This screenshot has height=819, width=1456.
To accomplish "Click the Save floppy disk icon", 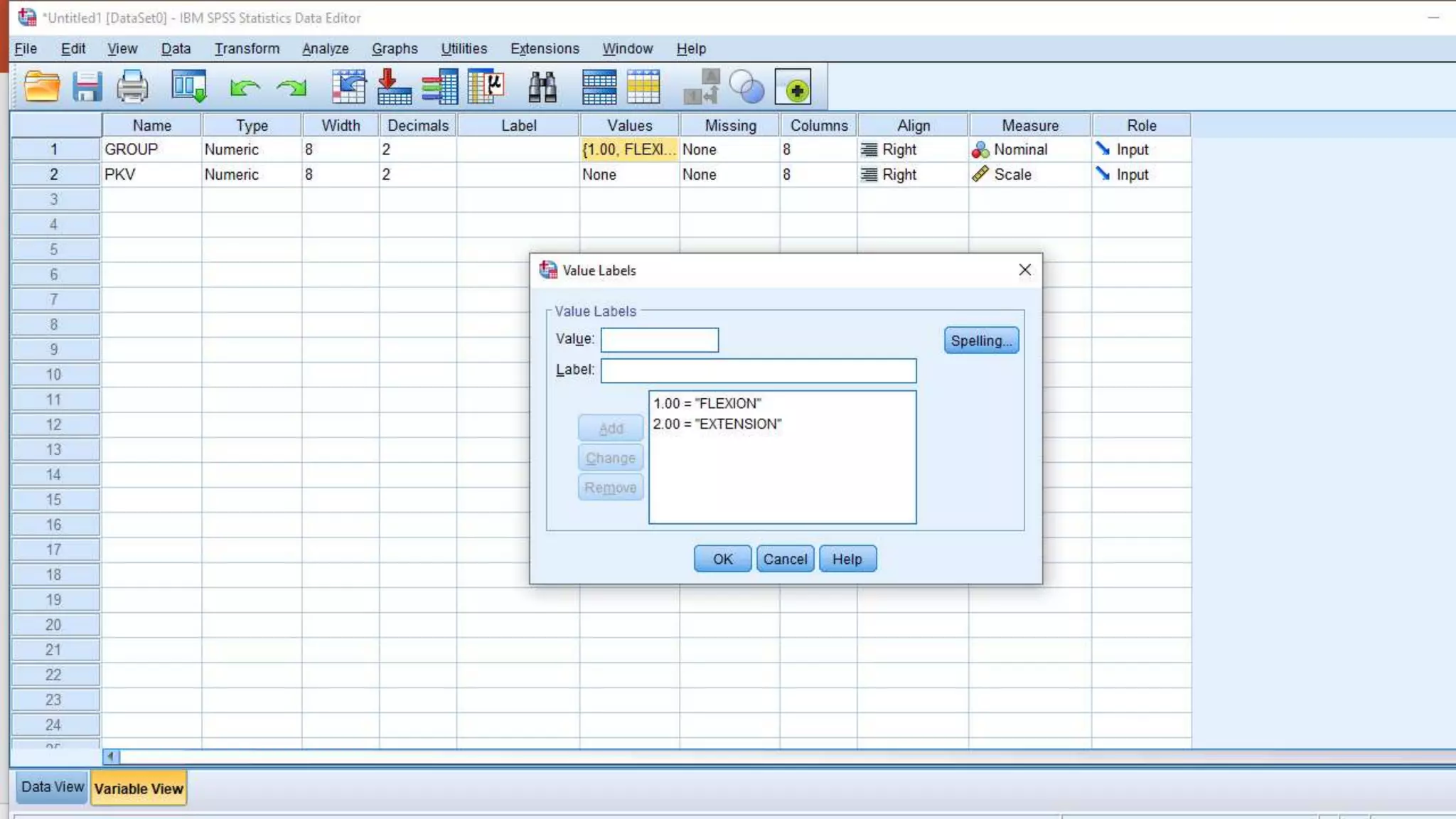I will pos(87,87).
